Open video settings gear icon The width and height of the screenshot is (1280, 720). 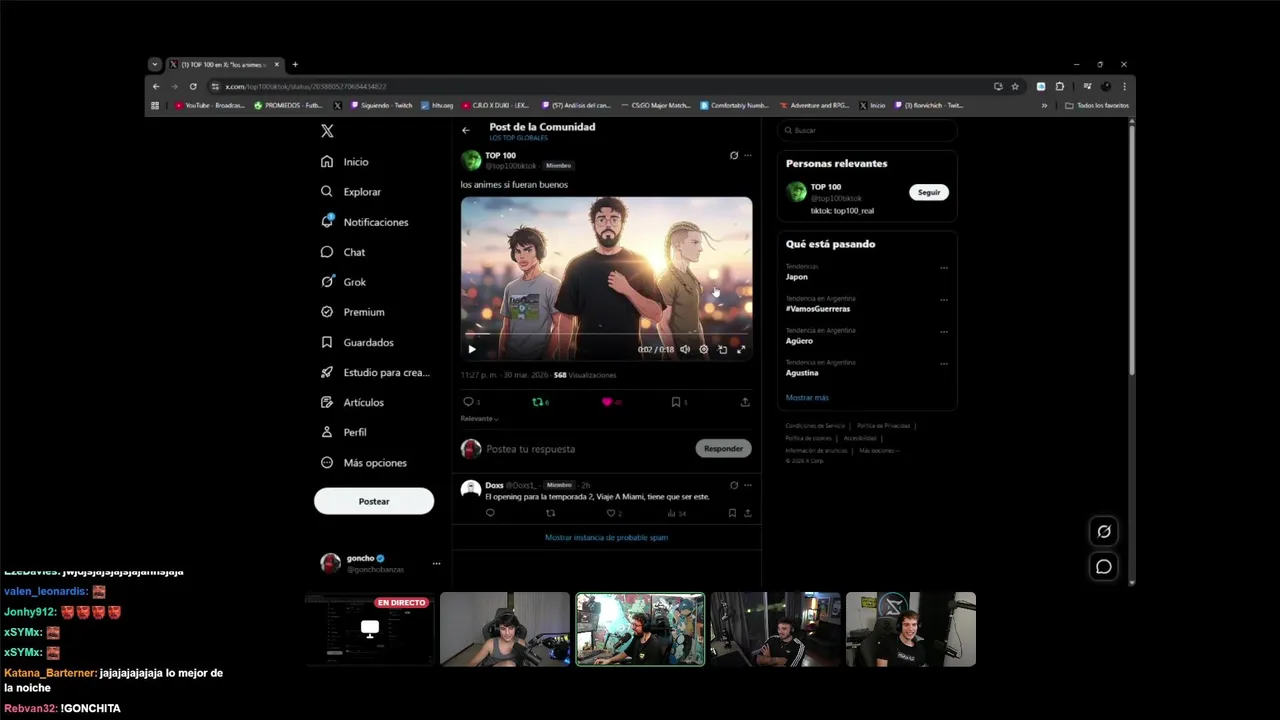coord(704,349)
